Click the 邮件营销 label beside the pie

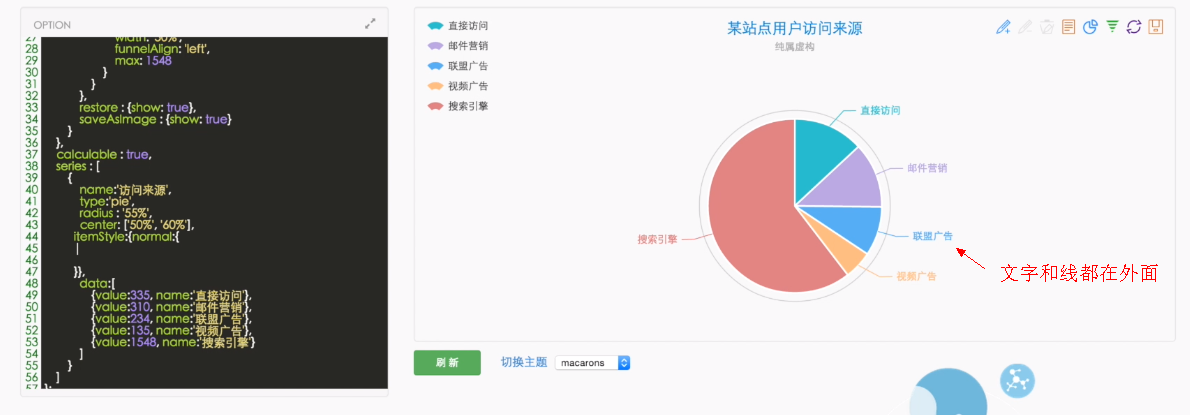(927, 168)
